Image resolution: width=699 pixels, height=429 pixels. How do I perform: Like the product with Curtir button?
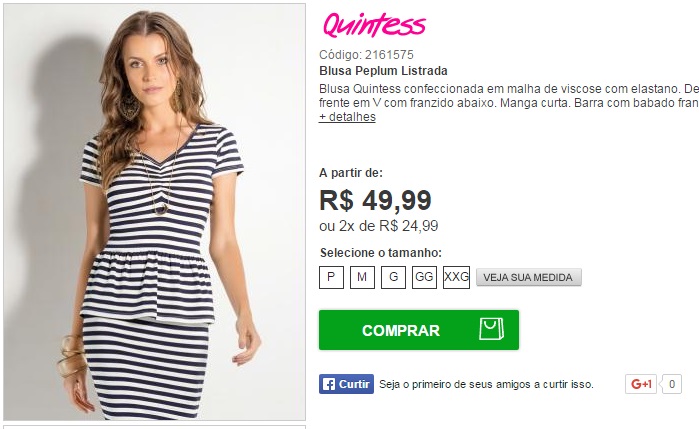(x=346, y=384)
